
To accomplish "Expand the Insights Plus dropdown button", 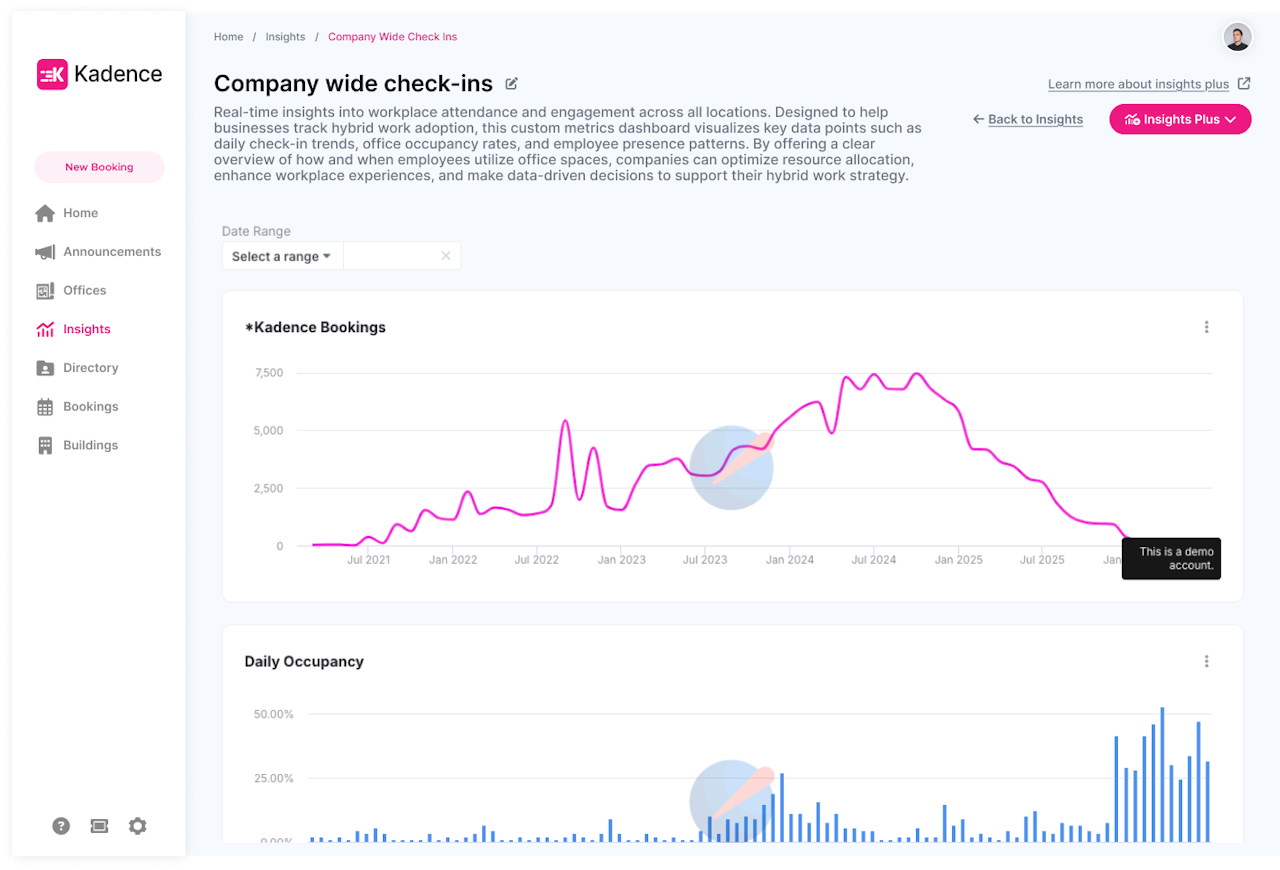I will (1180, 119).
